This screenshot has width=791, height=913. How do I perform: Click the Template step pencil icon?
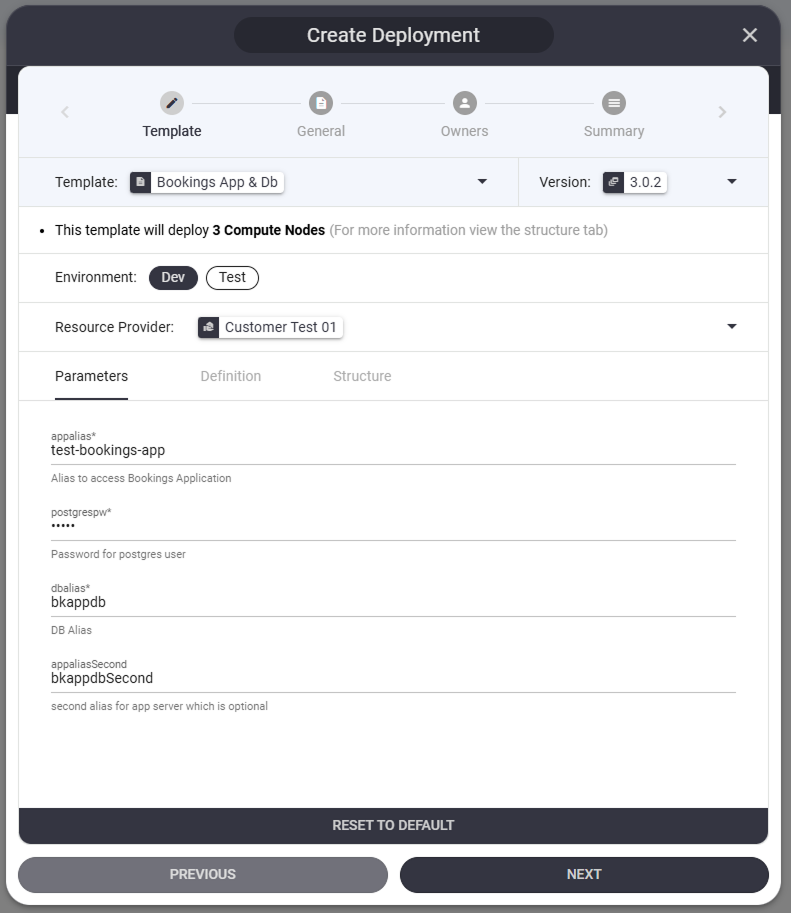coord(172,103)
